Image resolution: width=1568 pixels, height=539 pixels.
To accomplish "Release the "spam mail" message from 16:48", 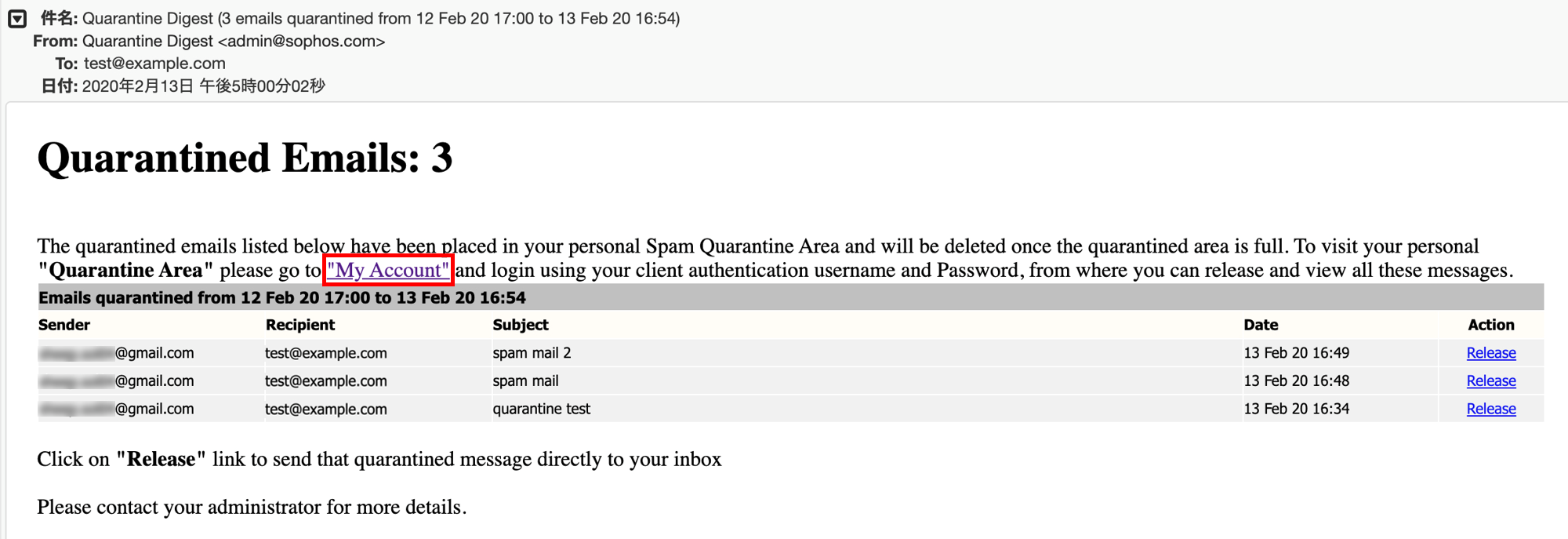I will tap(1490, 381).
